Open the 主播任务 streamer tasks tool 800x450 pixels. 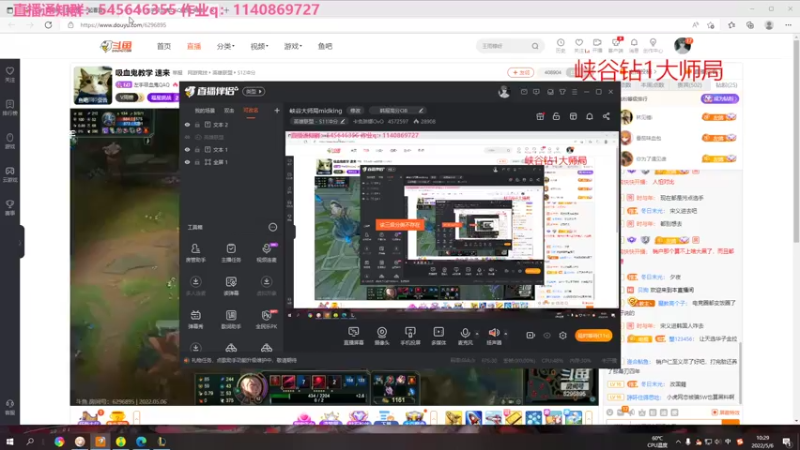pyautogui.click(x=231, y=253)
